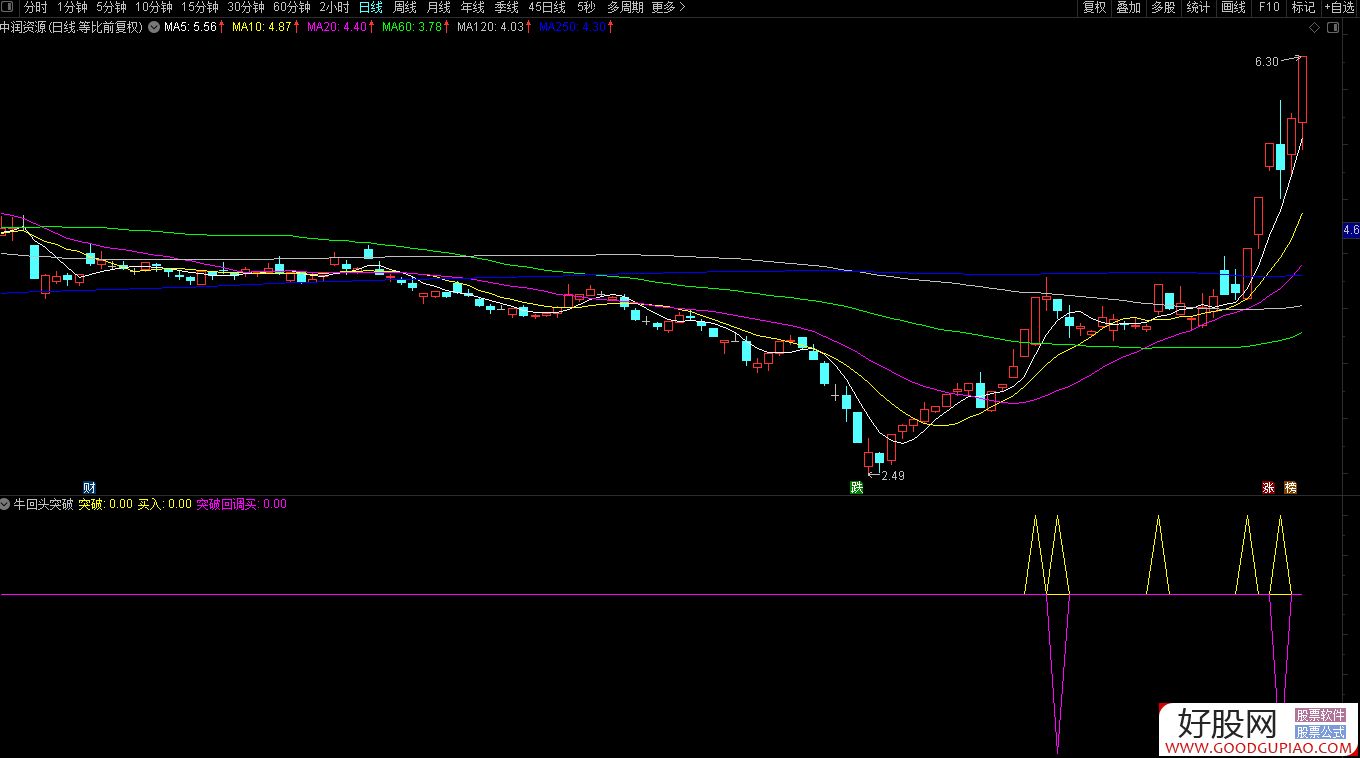Click the MA250 blue value
The width and height of the screenshot is (1360, 758).
(x=573, y=27)
